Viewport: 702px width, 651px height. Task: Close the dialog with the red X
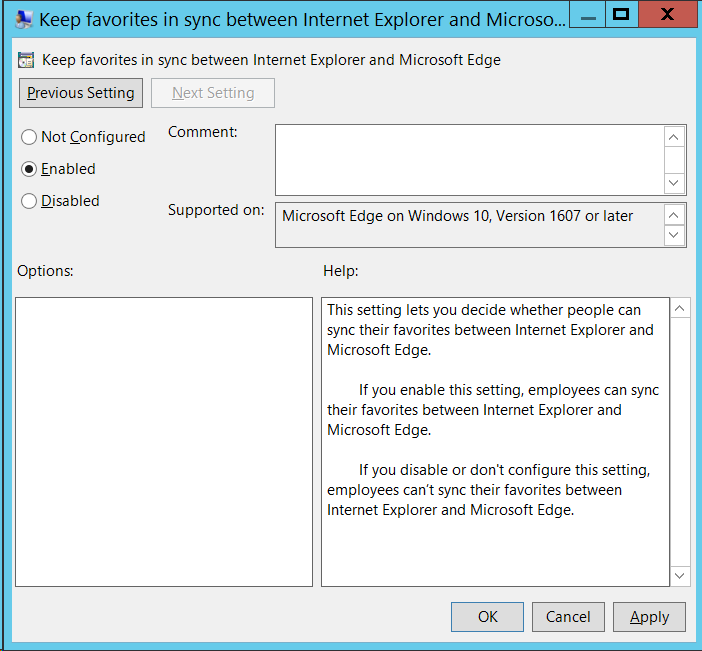coord(667,14)
